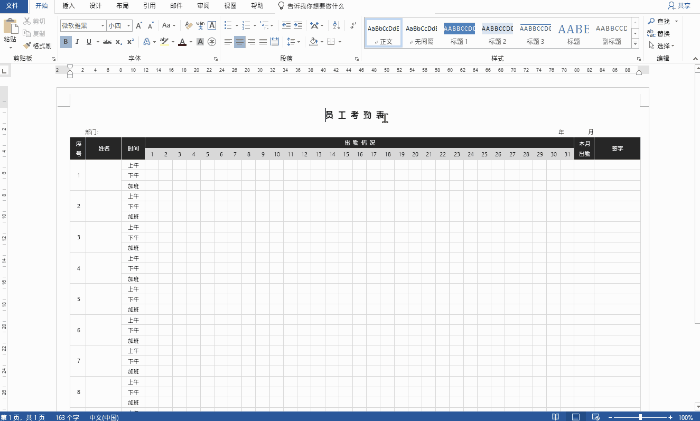Click the Shrink Font icon
The height and width of the screenshot is (421, 700).
(x=151, y=26)
